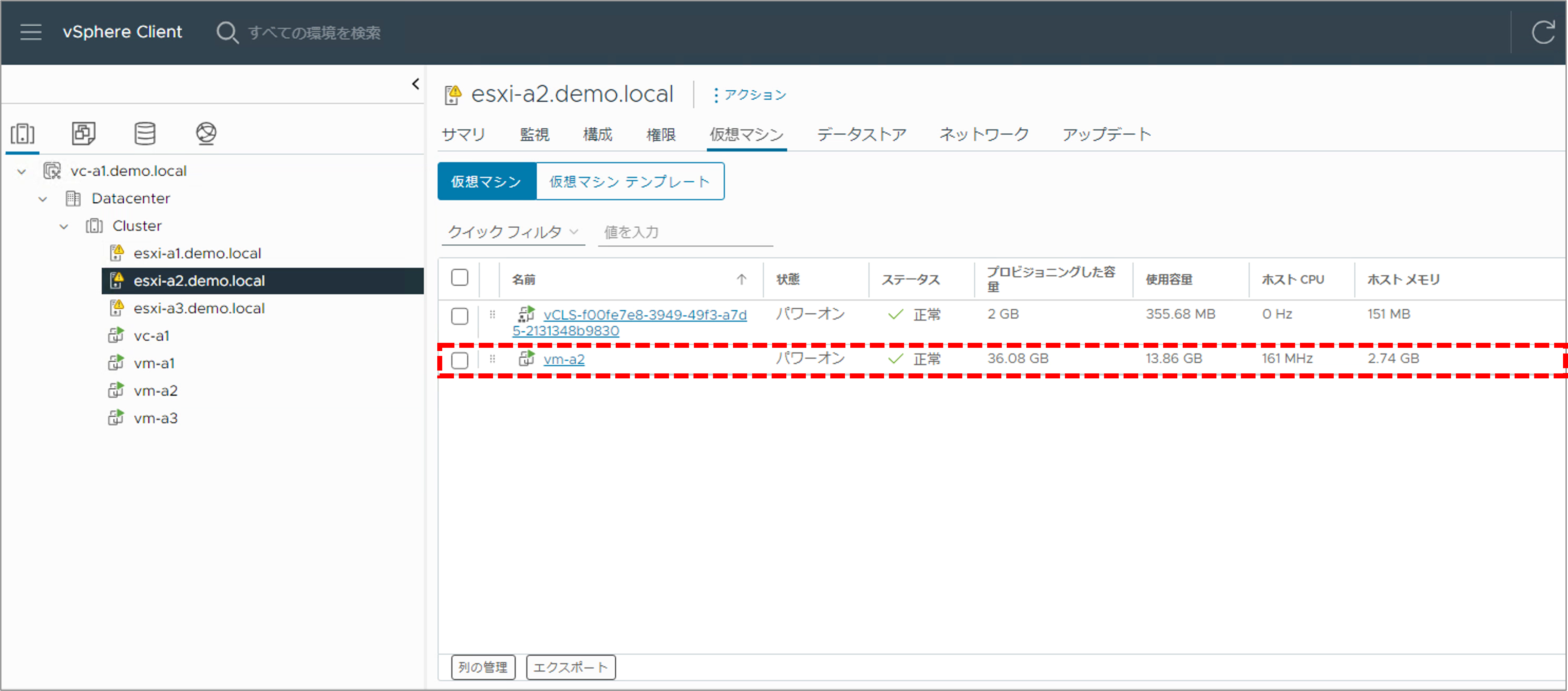Image resolution: width=1568 pixels, height=691 pixels.
Task: Select the 仮想マシン sub-tab button
Action: pyautogui.click(x=486, y=181)
